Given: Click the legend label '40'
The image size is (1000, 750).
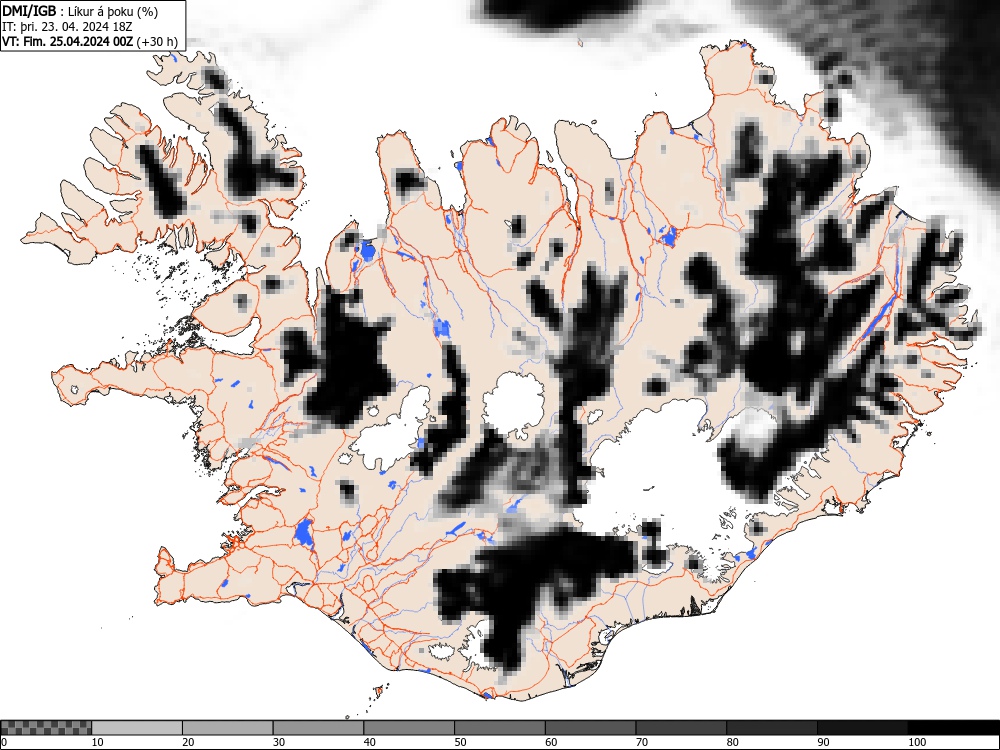Looking at the screenshot, I should tap(369, 742).
